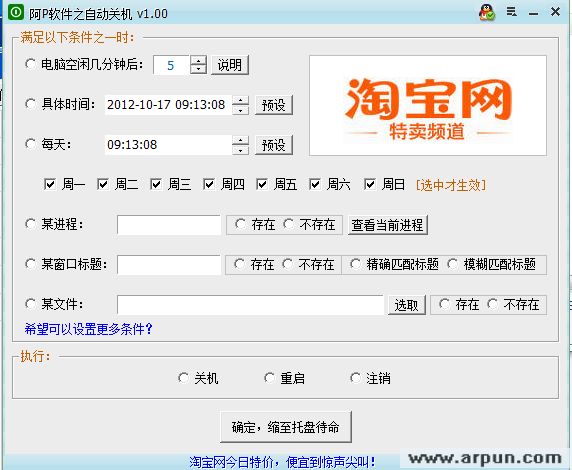Screen dimensions: 572x470
Task: Choose 不存在 for the 某进程 condition
Action: tap(309, 224)
